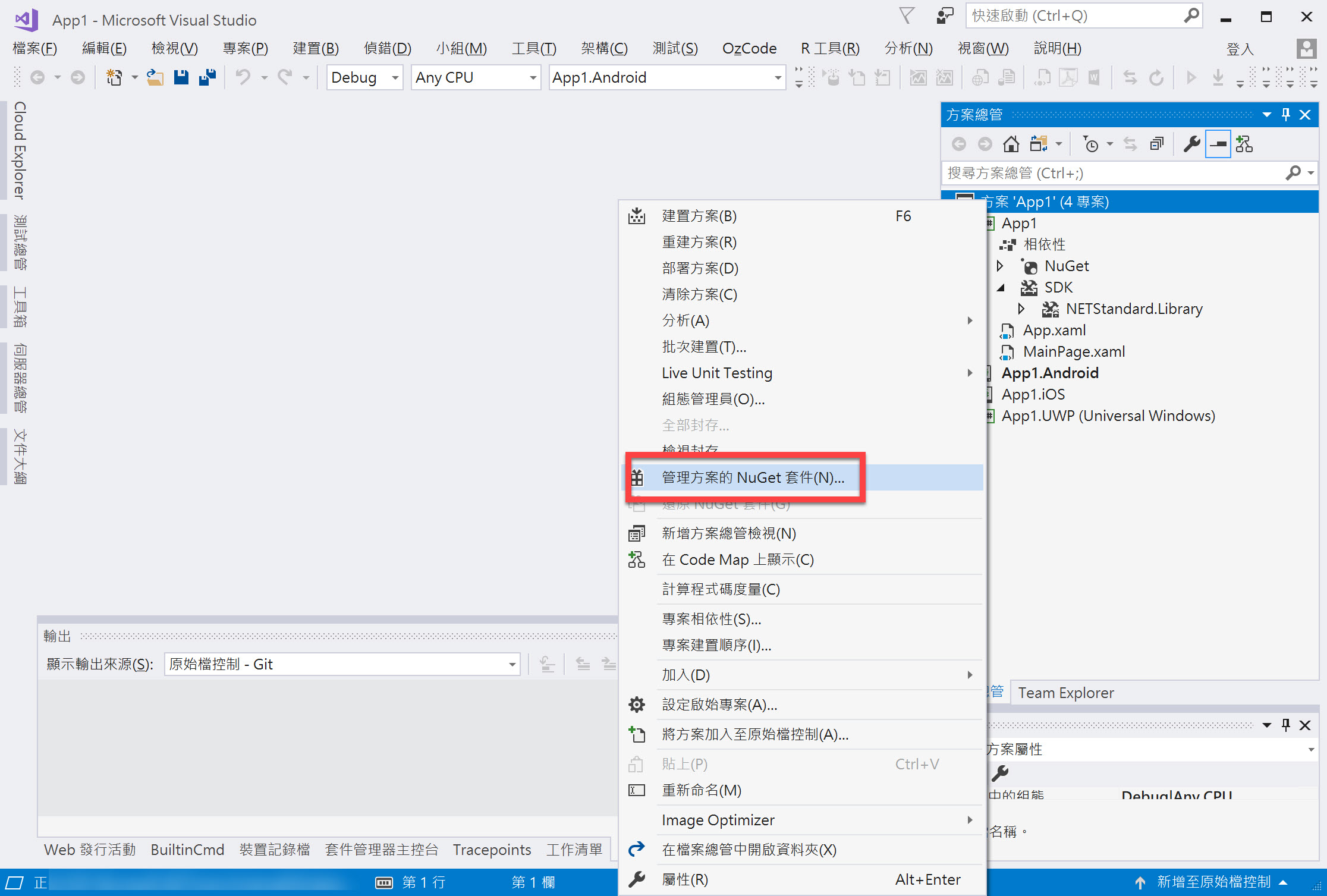The image size is (1327, 896).
Task: Click the Collapse All icon in Solution Explorer
Action: (1156, 144)
